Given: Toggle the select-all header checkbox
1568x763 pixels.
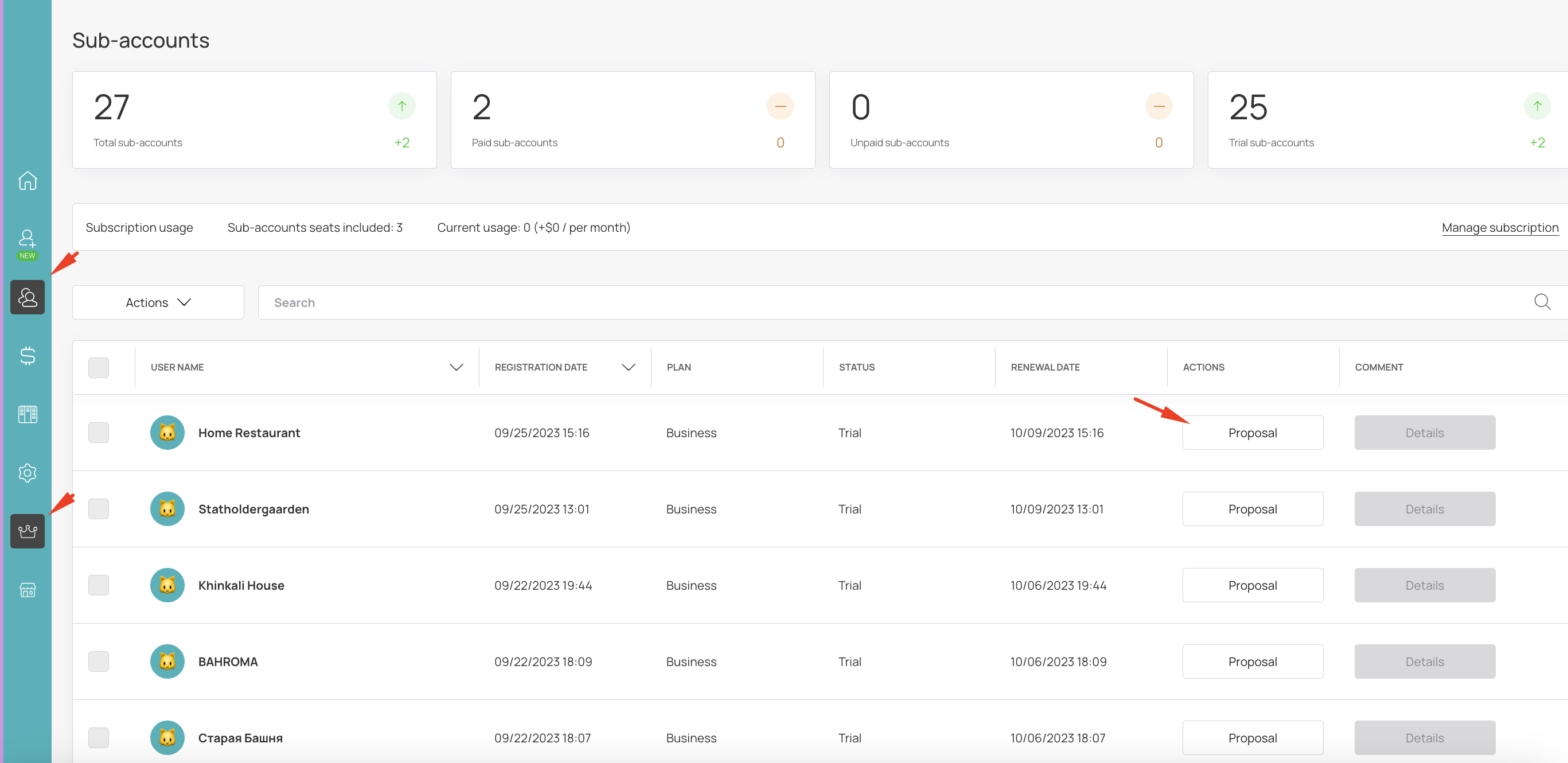Looking at the screenshot, I should pos(99,367).
